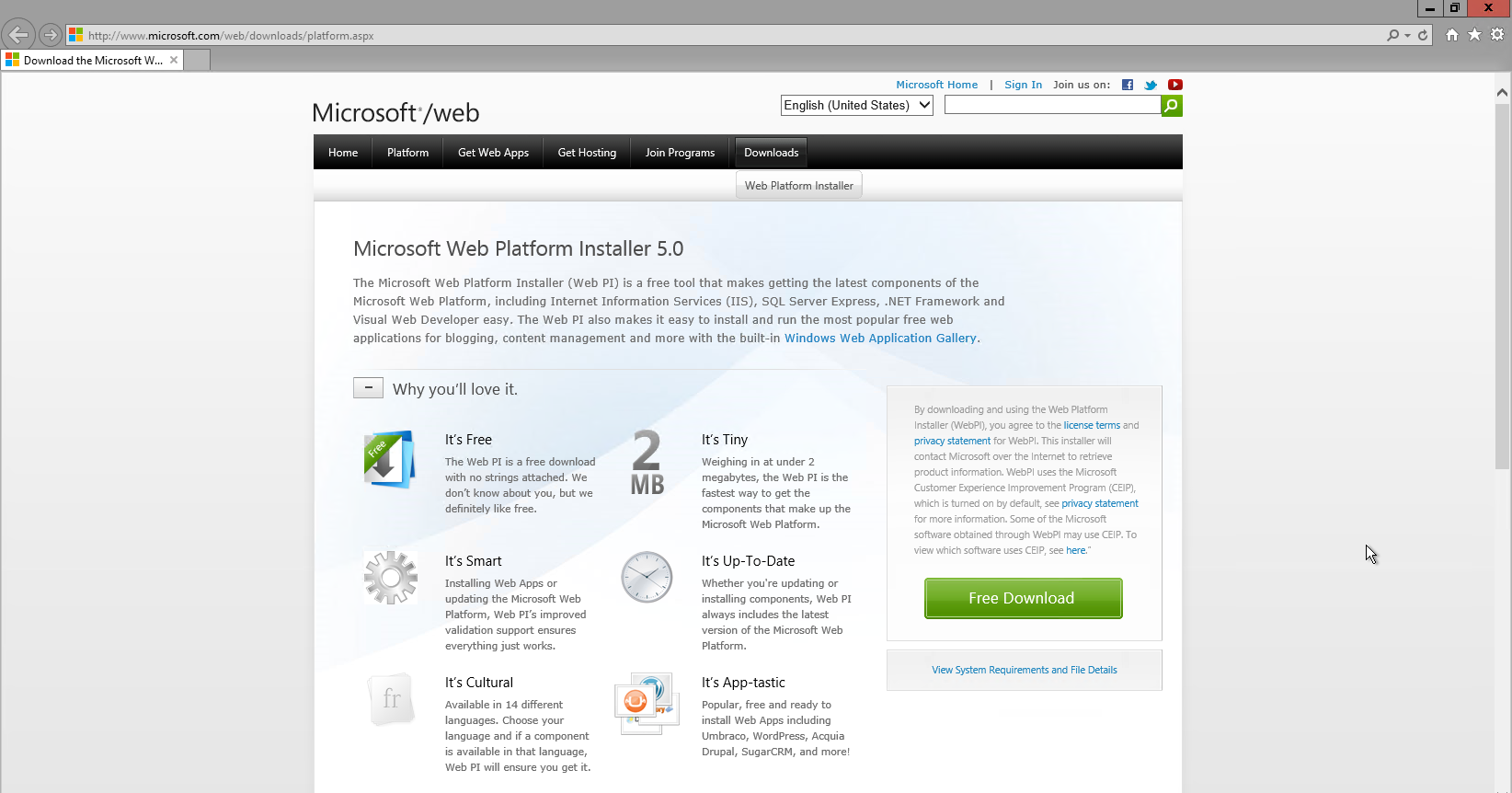Click the Microsoft favicon in the address bar
Screen dimensions: 1512x793
click(75, 35)
